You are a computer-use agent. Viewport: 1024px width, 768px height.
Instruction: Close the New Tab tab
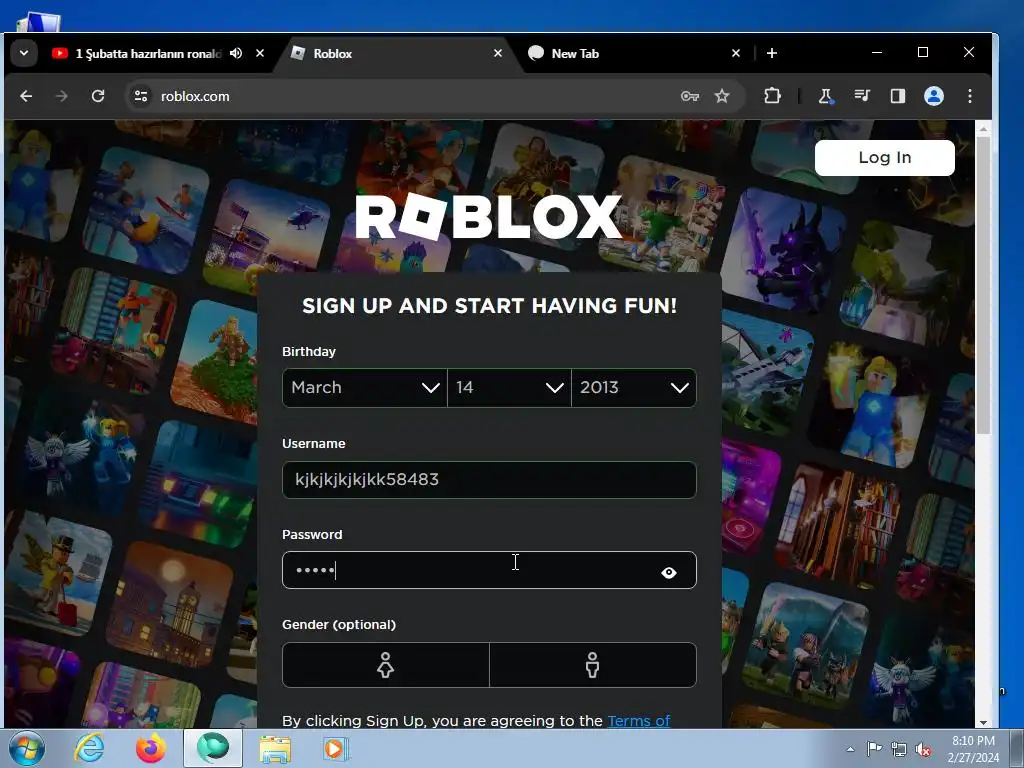click(x=736, y=53)
